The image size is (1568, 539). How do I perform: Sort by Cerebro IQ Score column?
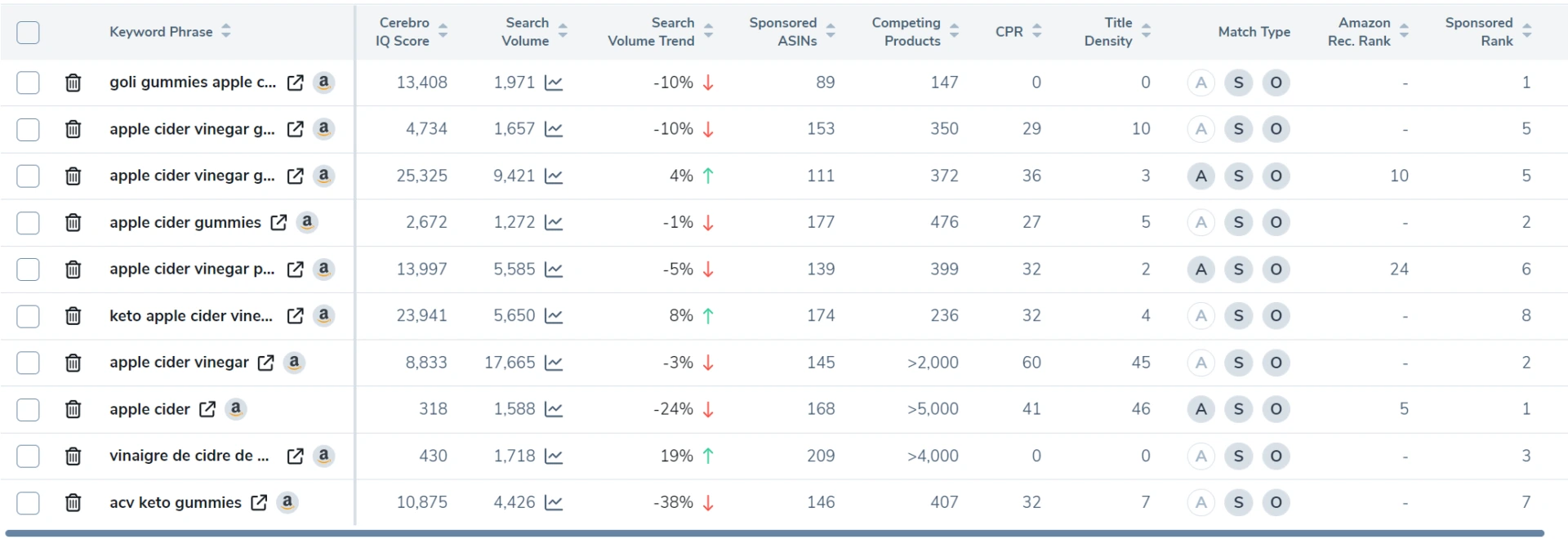(x=443, y=31)
